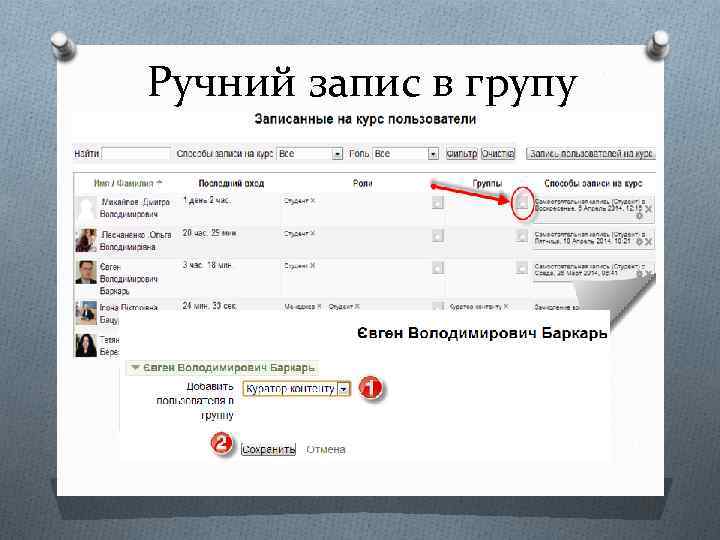Edit enrolment gear for Лесчаненко Ольга

639,242
